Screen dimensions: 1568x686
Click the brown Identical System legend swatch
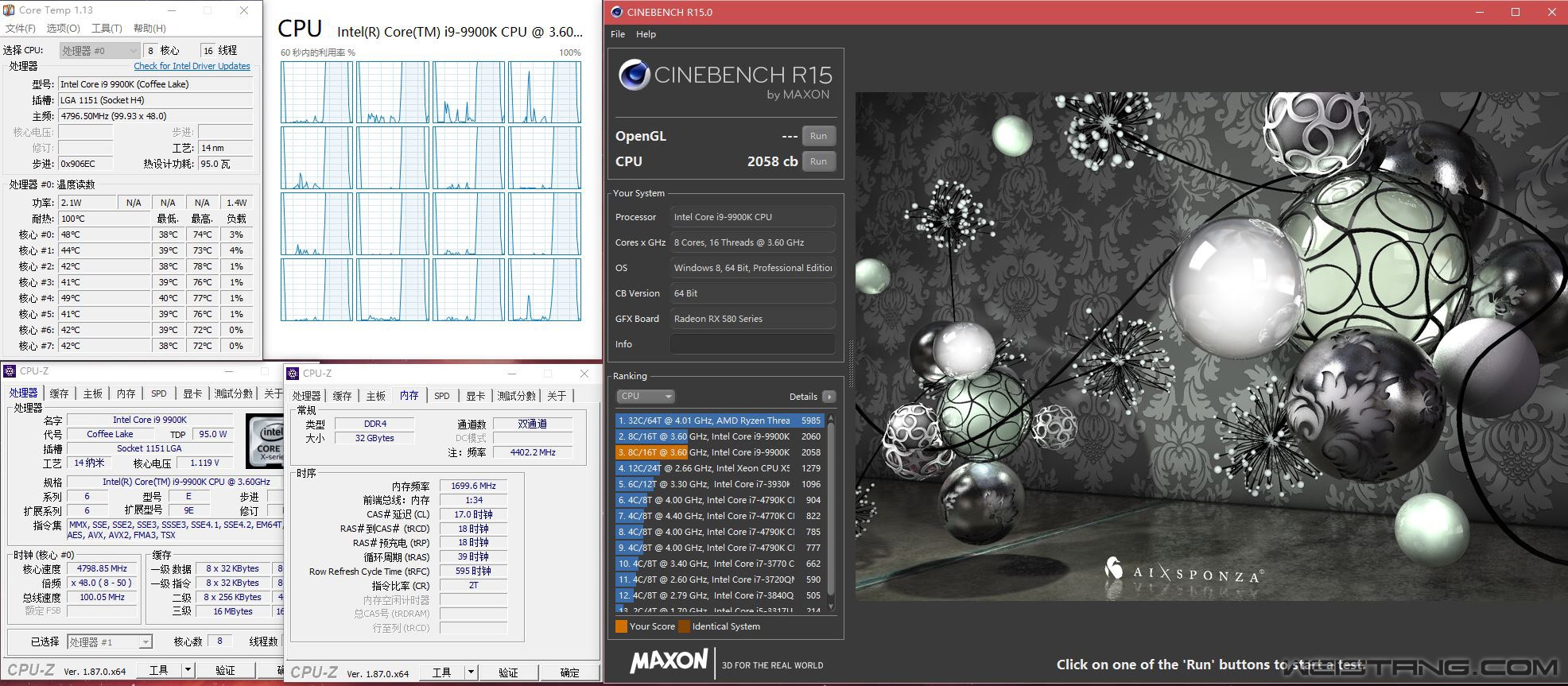[x=684, y=626]
